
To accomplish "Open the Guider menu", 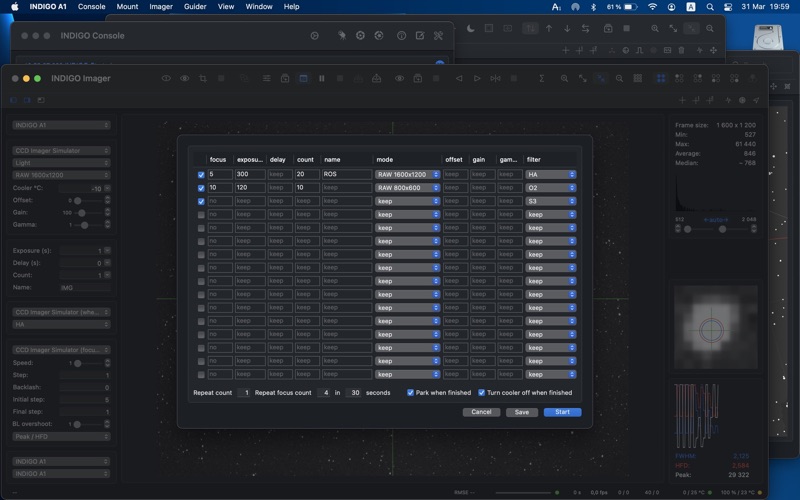I will pyautogui.click(x=195, y=7).
